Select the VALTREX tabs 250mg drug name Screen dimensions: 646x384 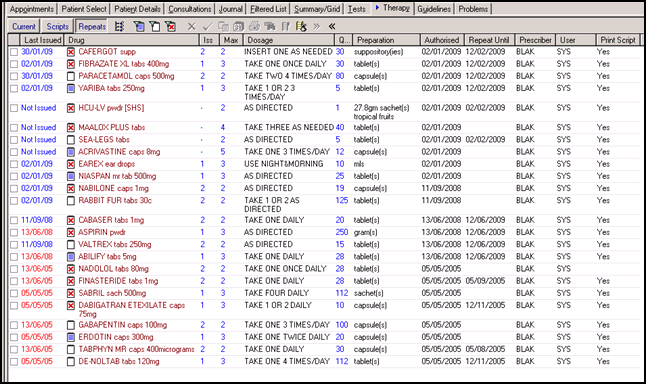pyautogui.click(x=115, y=244)
